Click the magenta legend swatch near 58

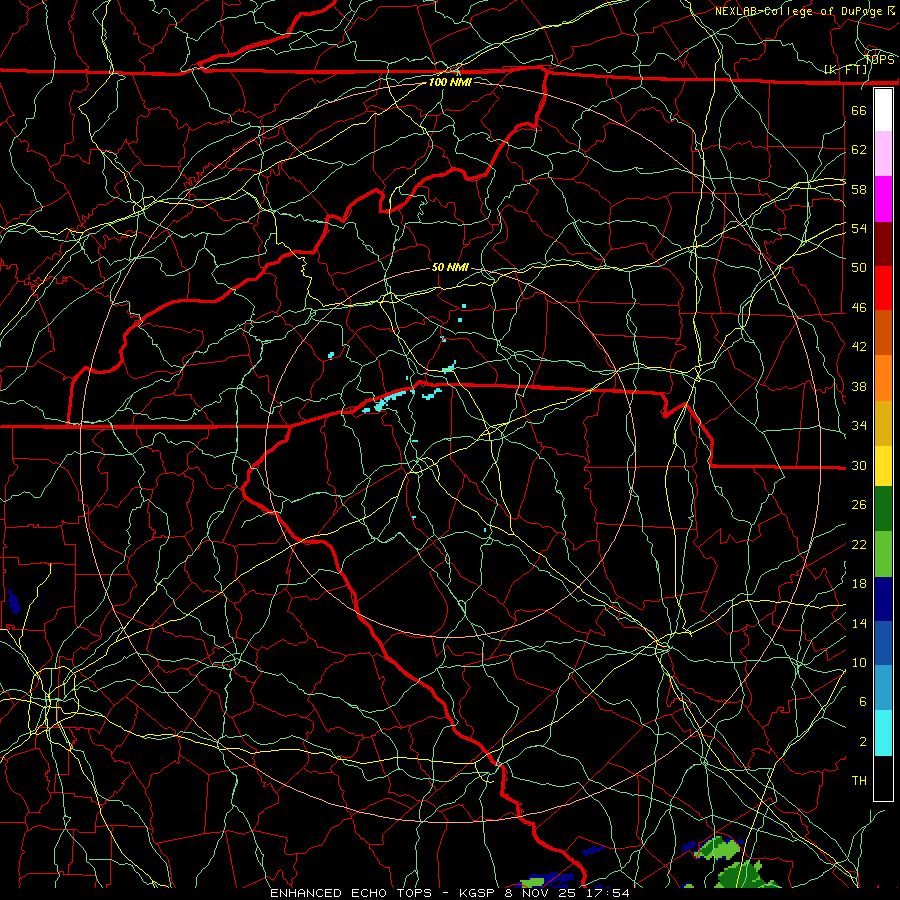883,199
